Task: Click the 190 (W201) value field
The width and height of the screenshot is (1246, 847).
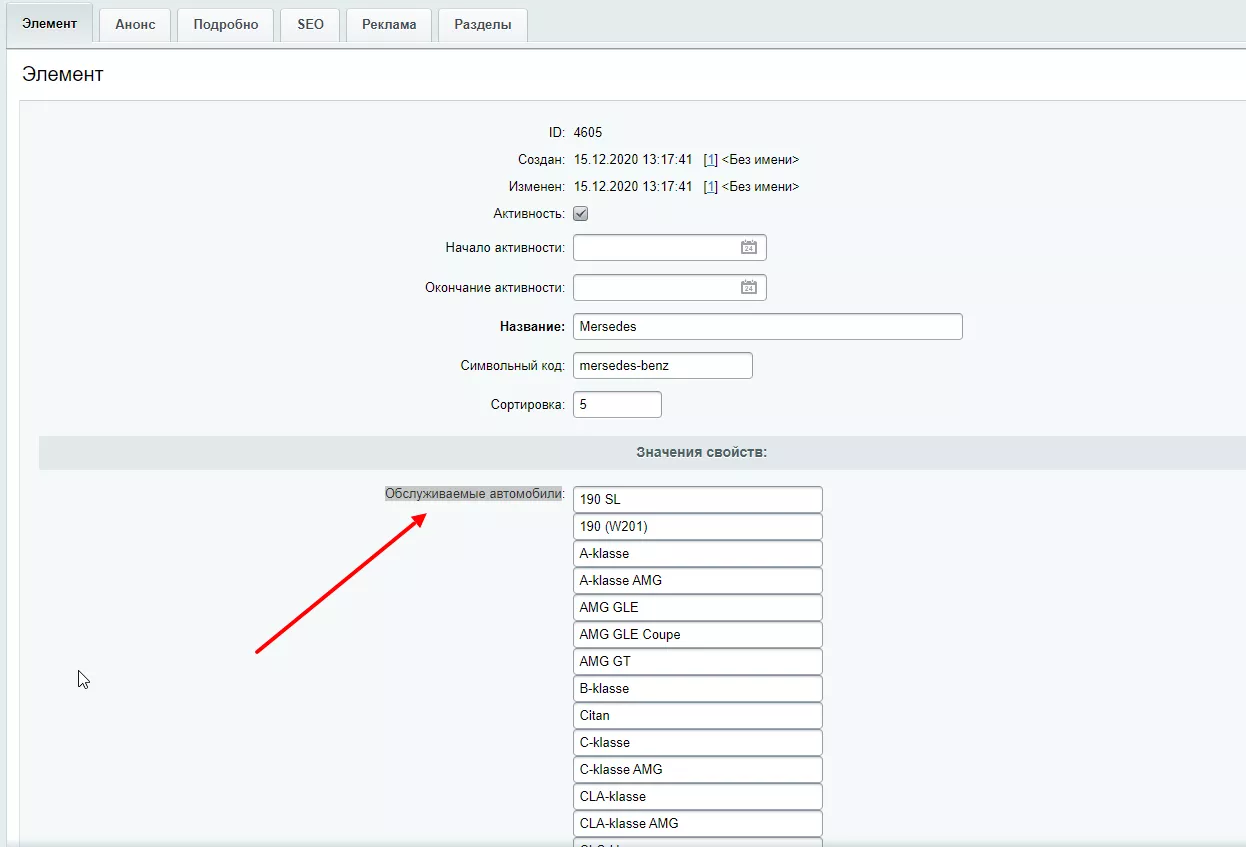Action: [x=698, y=526]
